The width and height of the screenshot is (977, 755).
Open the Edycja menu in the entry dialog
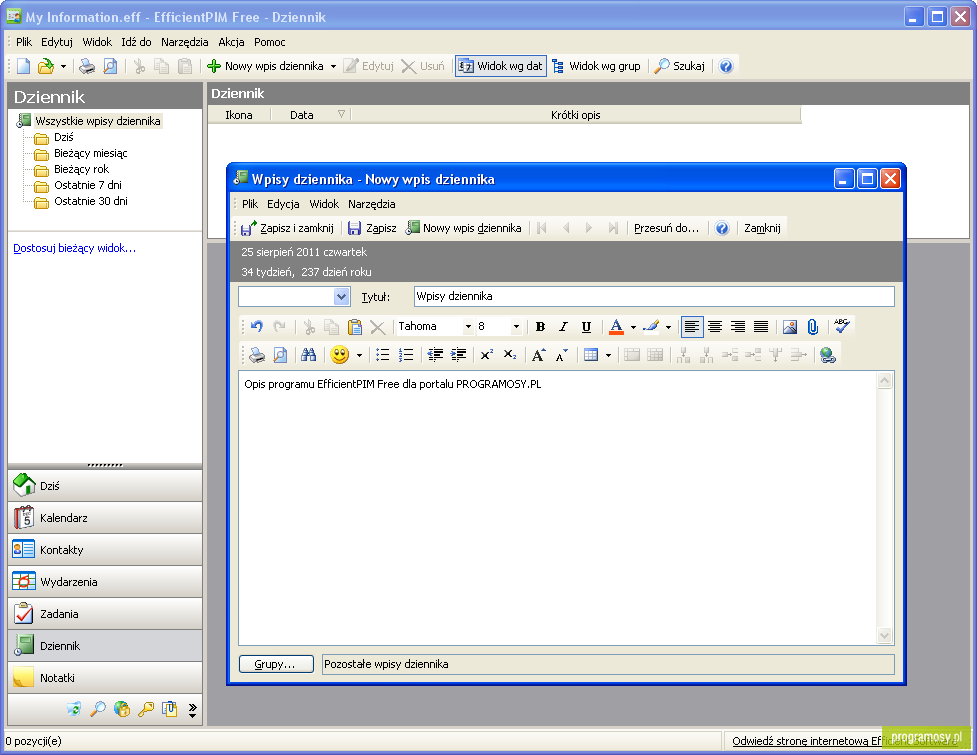pos(283,204)
